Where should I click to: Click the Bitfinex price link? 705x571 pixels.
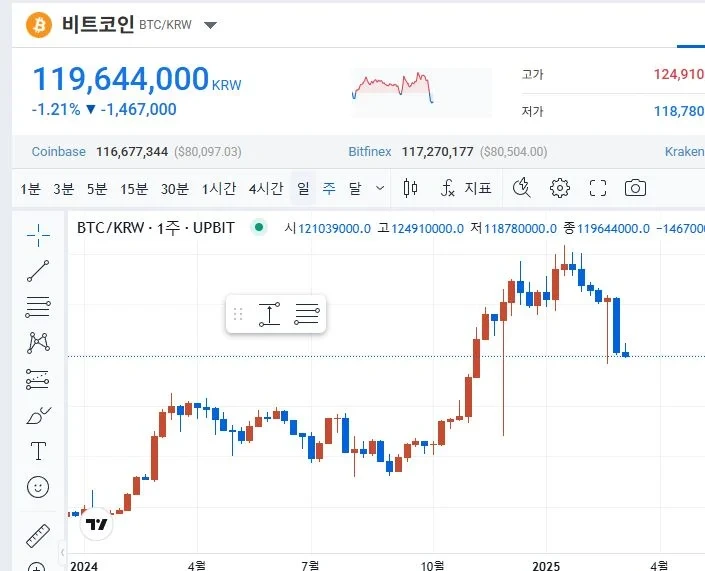coord(370,152)
